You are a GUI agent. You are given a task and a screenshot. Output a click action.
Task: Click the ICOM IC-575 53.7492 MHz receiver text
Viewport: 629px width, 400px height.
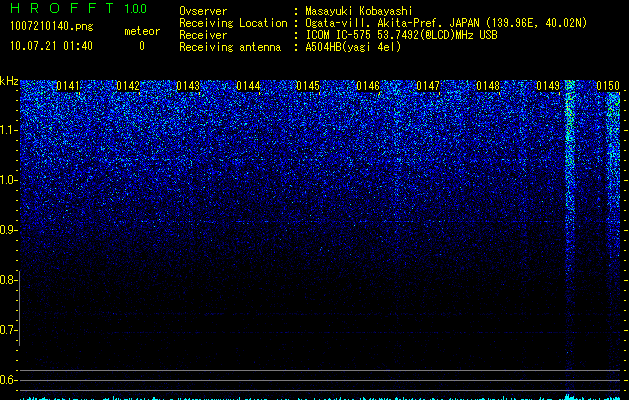401,35
